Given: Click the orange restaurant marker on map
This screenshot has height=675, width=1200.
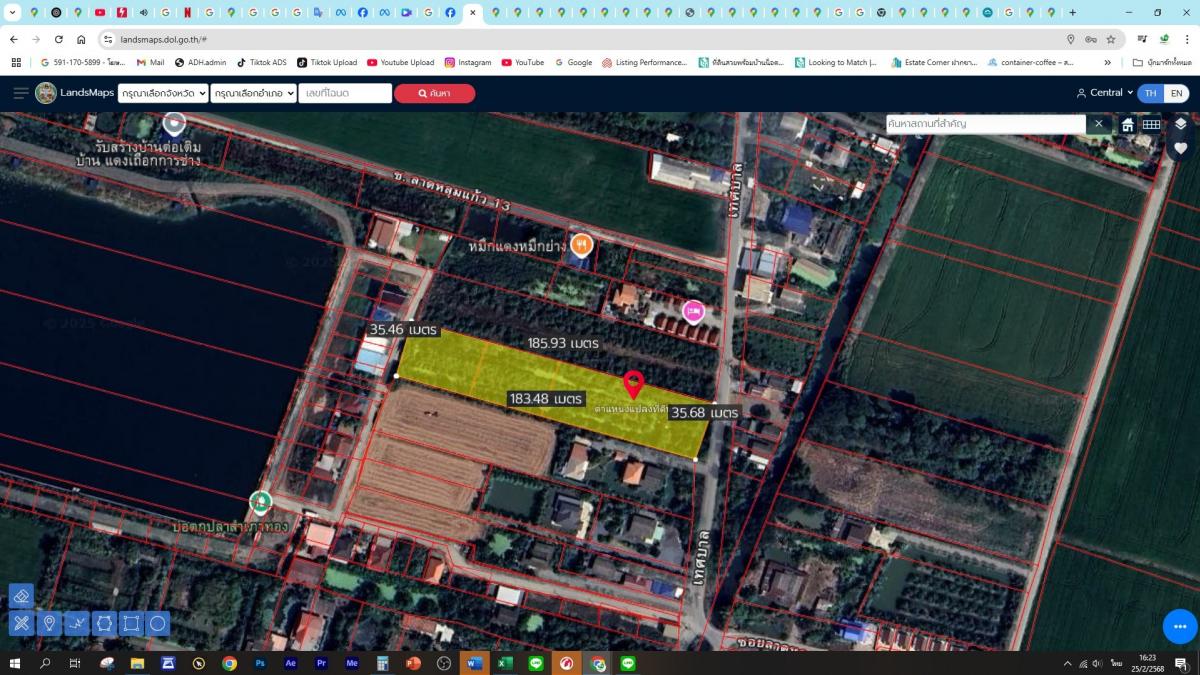Looking at the screenshot, I should pos(581,245).
